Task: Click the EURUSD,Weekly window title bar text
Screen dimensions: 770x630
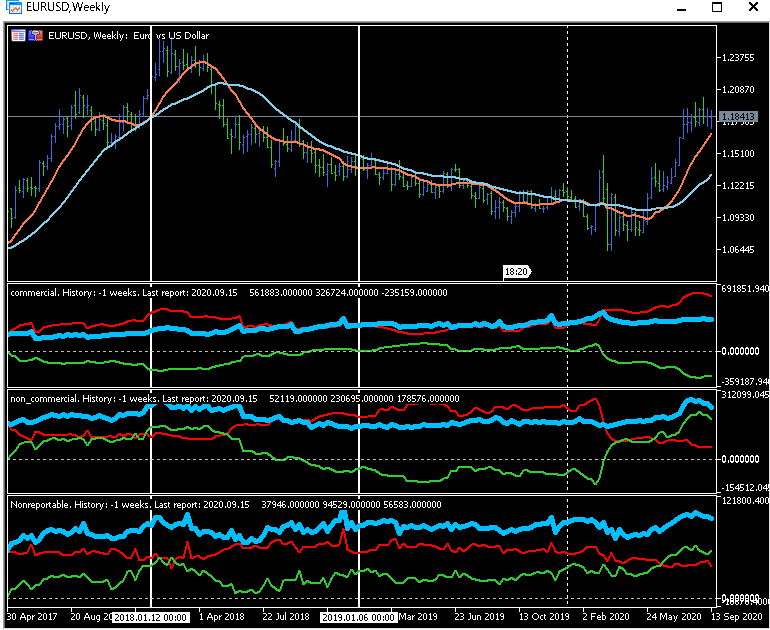Action: point(68,7)
